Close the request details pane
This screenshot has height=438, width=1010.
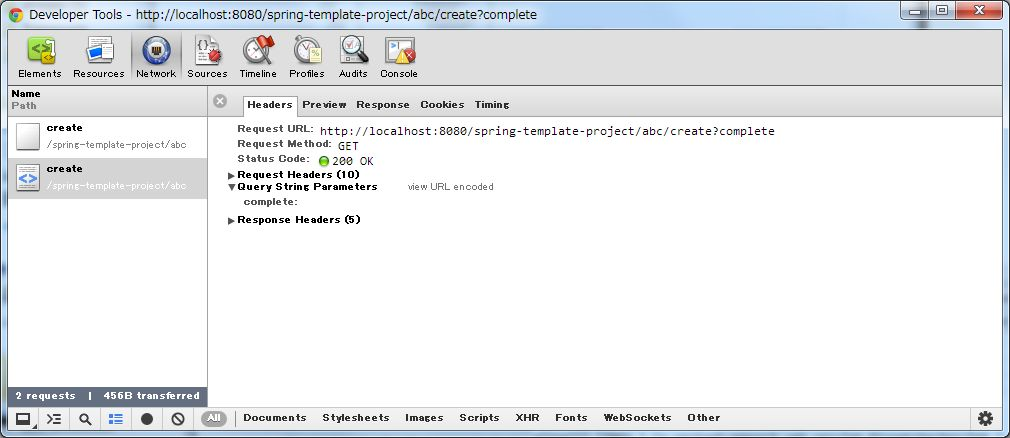(x=220, y=101)
